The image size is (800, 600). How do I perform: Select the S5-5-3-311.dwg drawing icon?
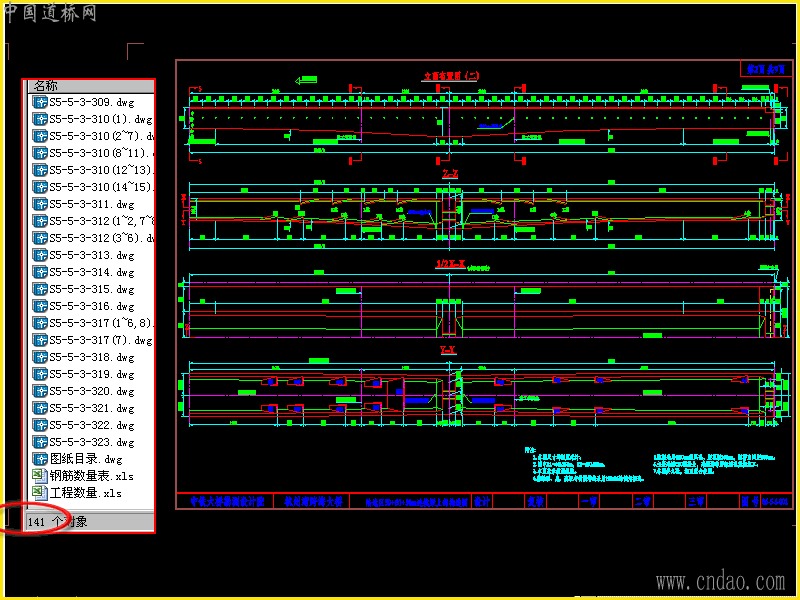(40, 204)
